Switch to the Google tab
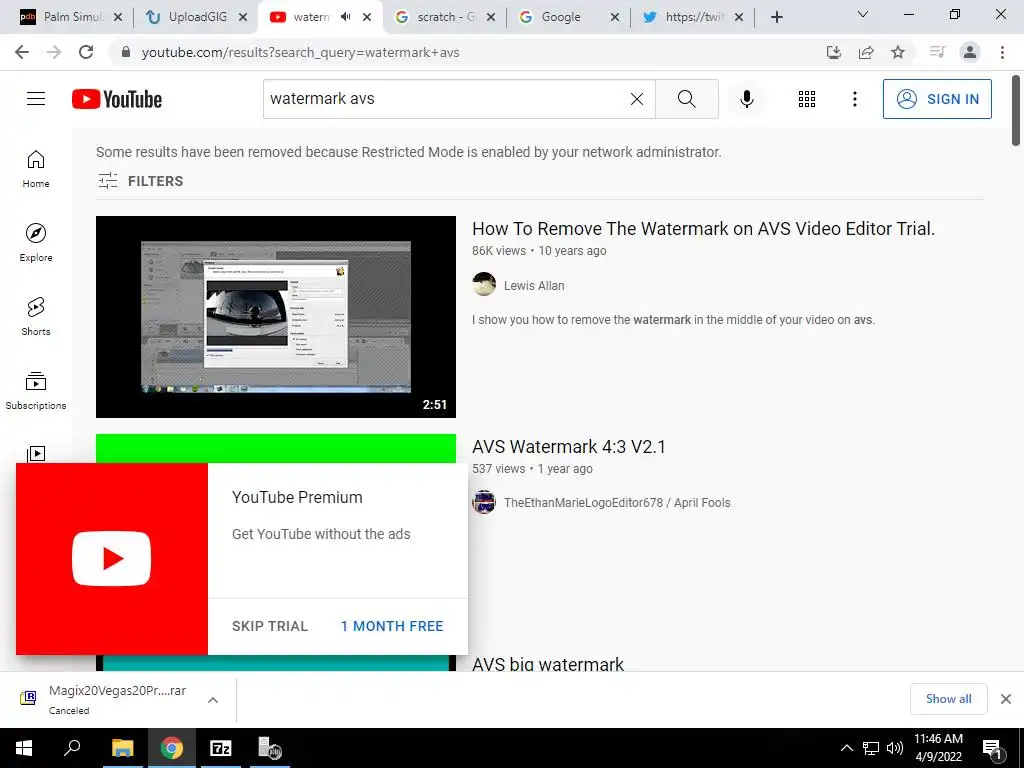 click(569, 17)
